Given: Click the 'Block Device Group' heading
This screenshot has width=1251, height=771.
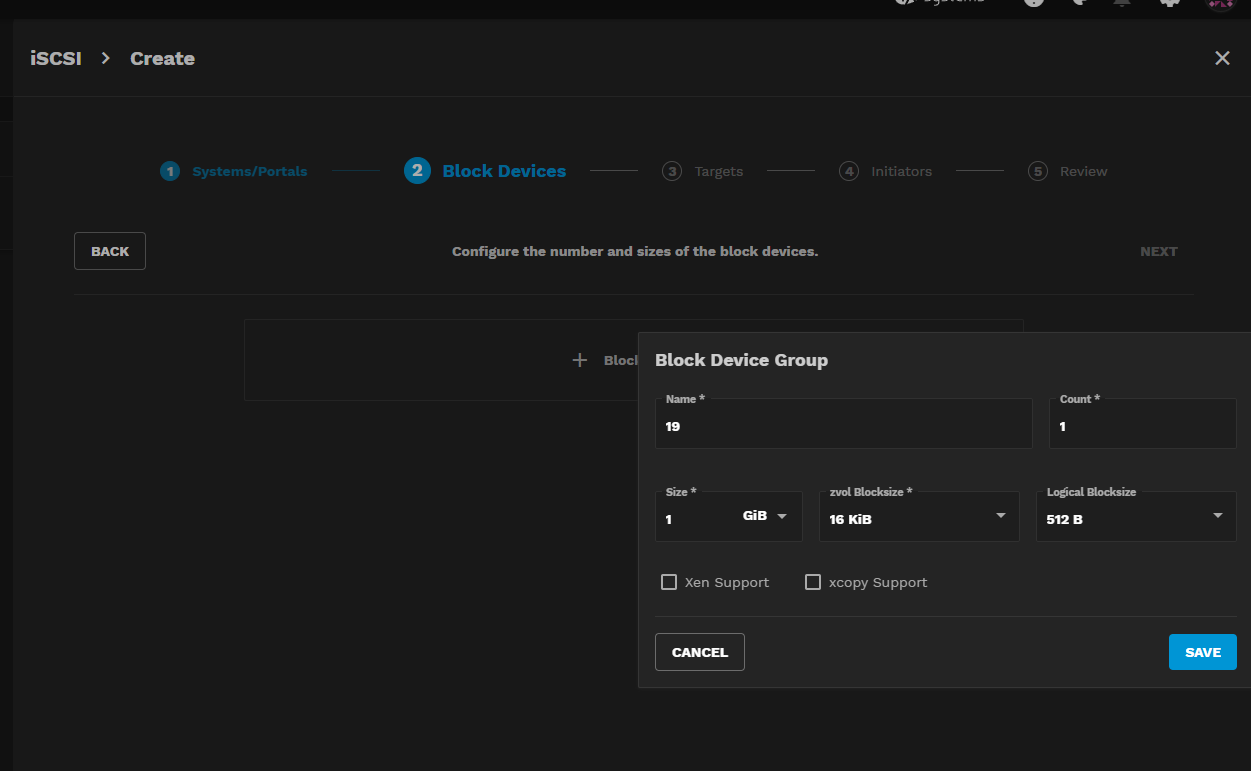Looking at the screenshot, I should click(x=741, y=360).
